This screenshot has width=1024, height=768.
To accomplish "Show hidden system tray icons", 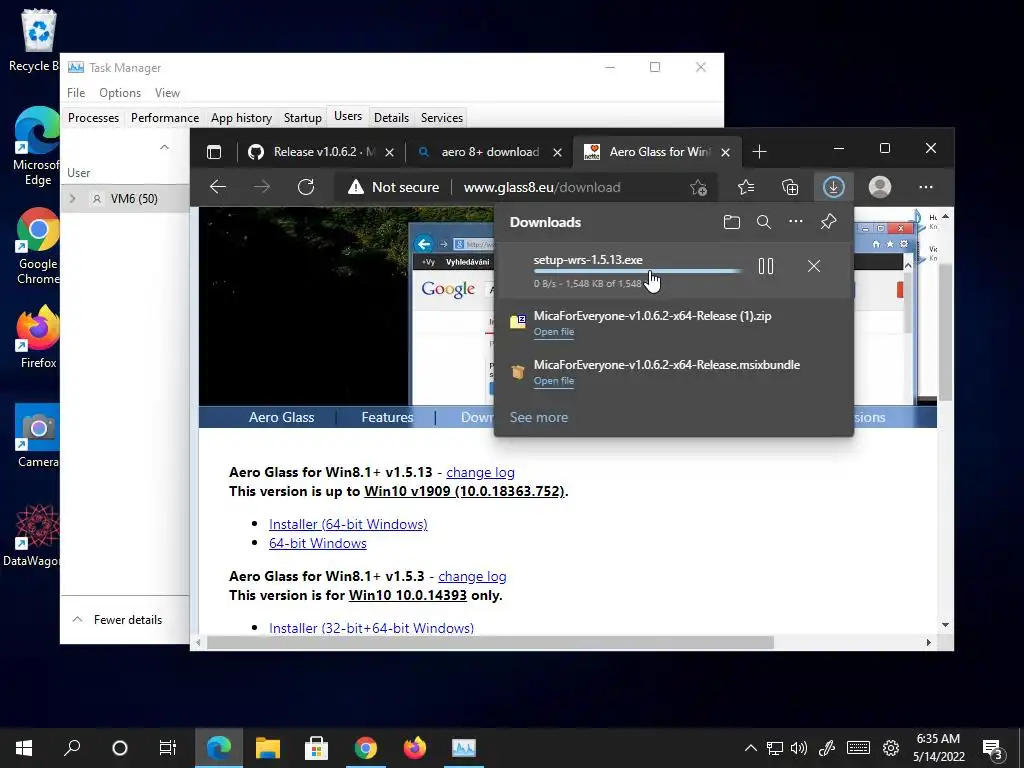I will (751, 748).
